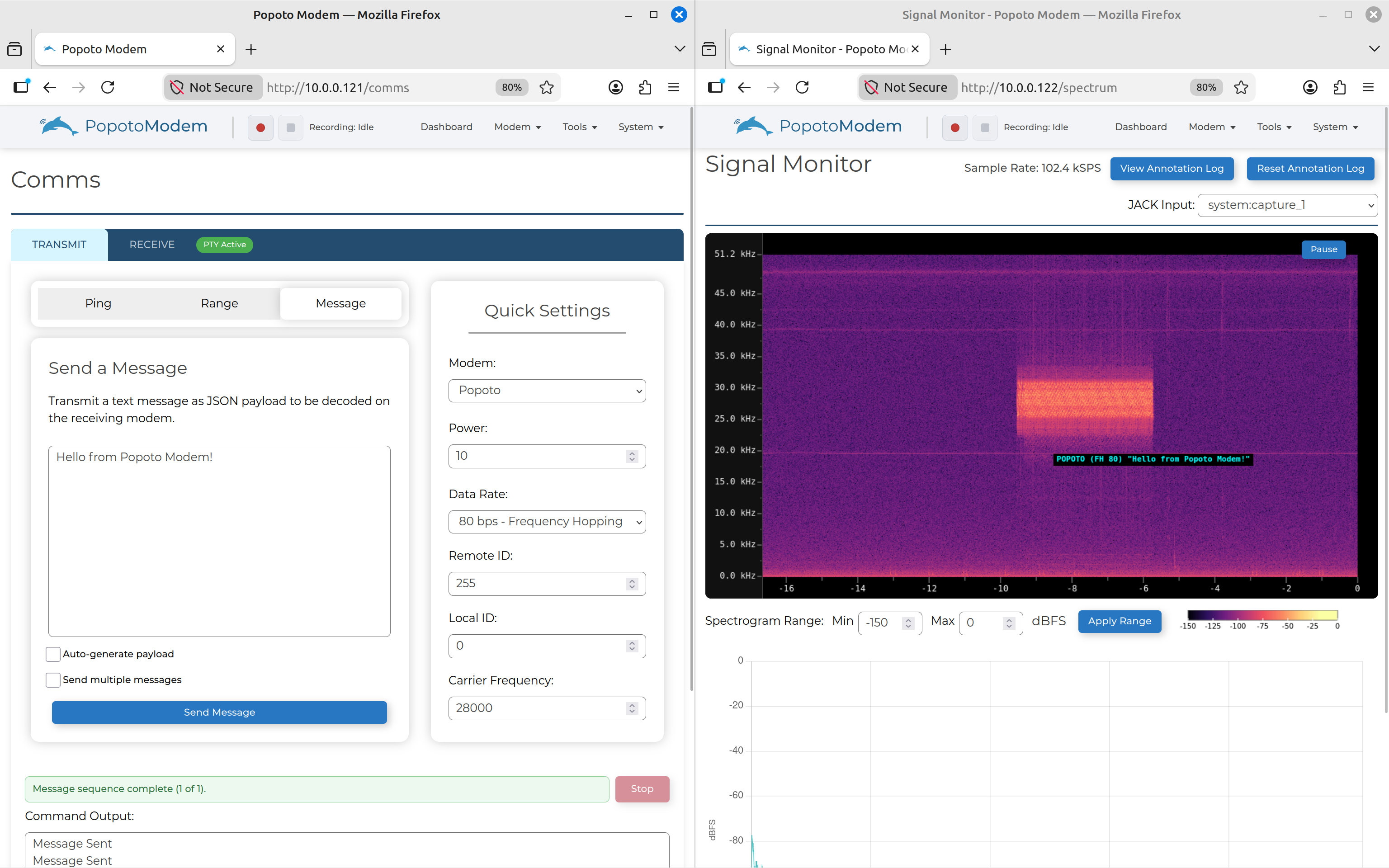Screen dimensions: 1389x868
Task: Click Apply Range button
Action: click(1119, 621)
